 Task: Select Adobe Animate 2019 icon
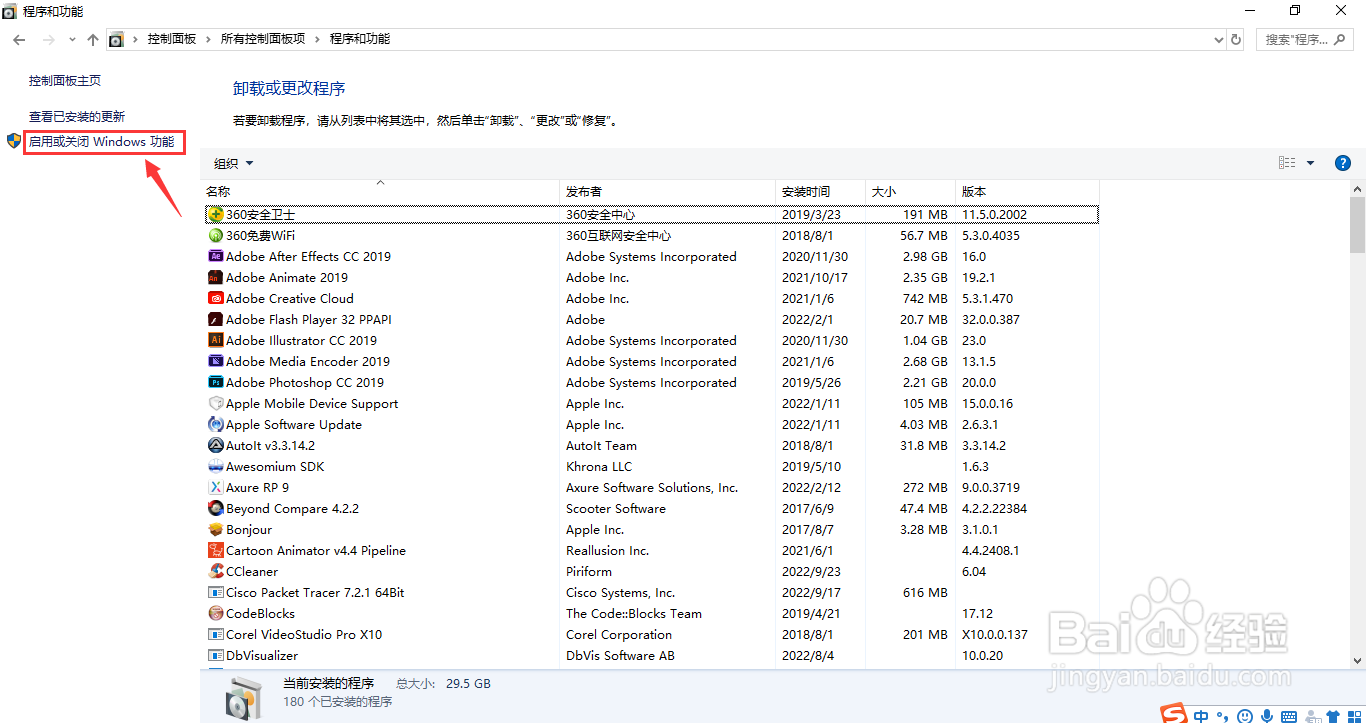pos(216,277)
